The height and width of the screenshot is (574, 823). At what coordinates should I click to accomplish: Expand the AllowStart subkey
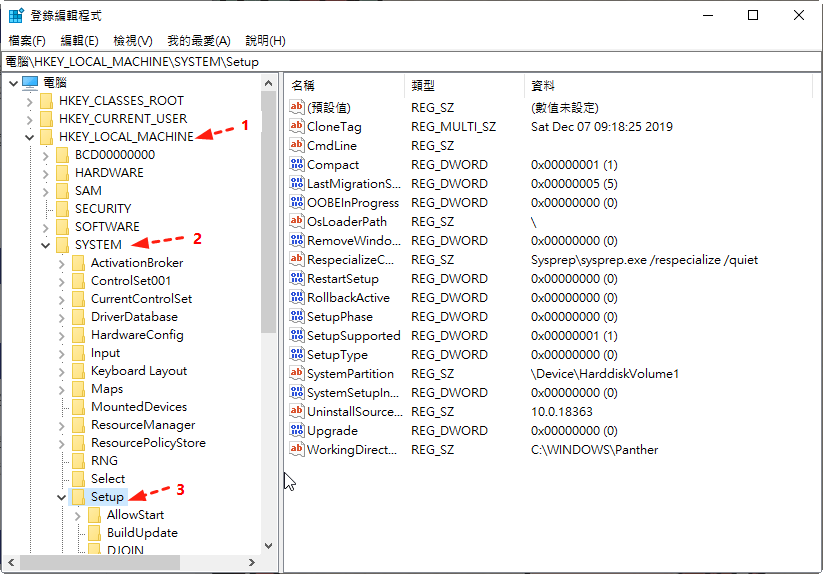tap(78, 516)
